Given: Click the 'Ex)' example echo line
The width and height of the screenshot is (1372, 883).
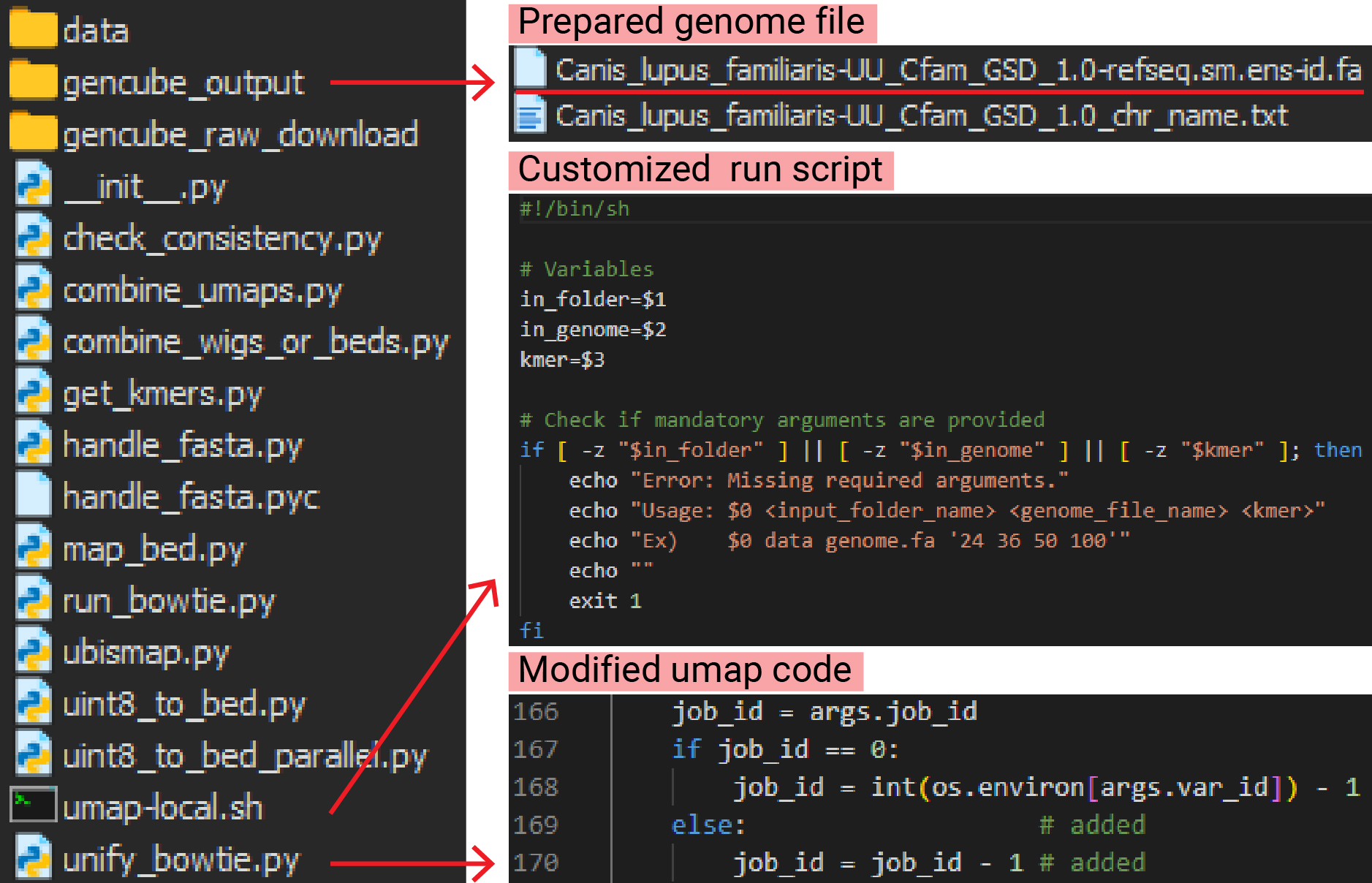Looking at the screenshot, I should (x=849, y=540).
